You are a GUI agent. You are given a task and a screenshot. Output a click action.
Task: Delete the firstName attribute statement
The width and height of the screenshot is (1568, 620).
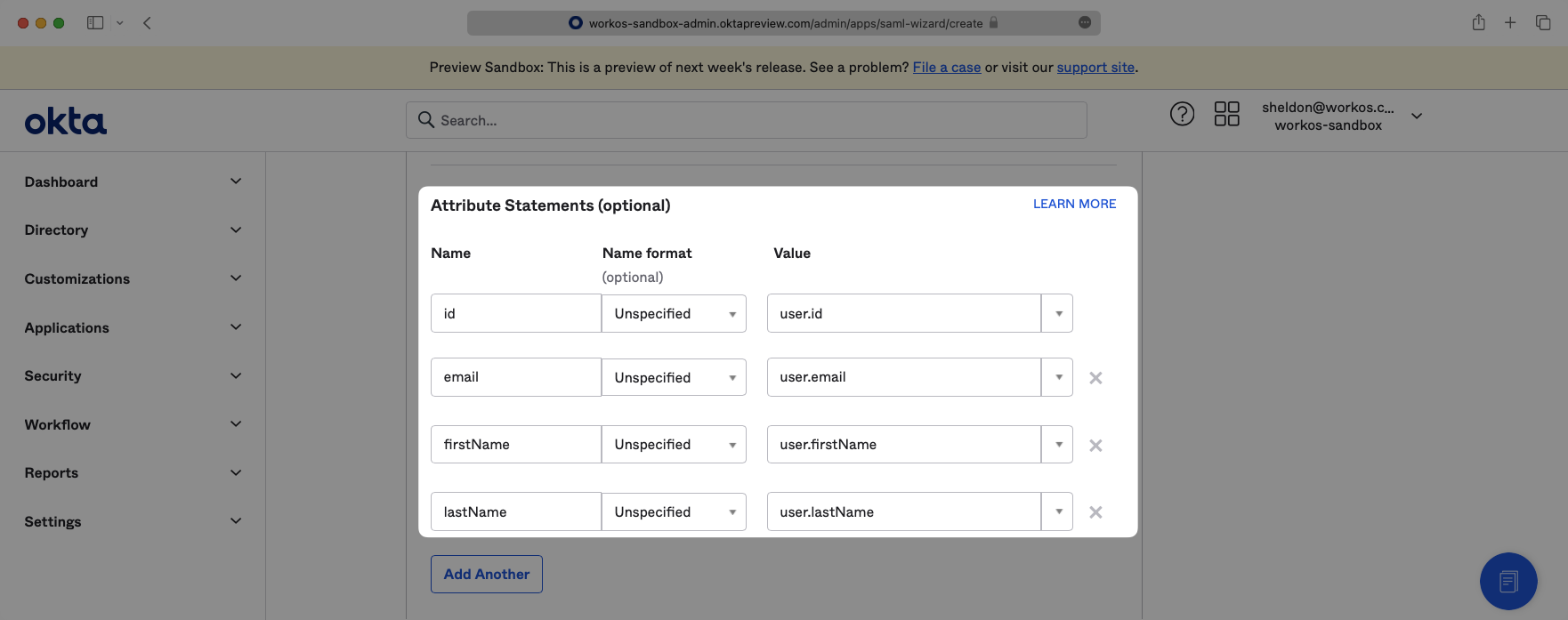pos(1095,446)
